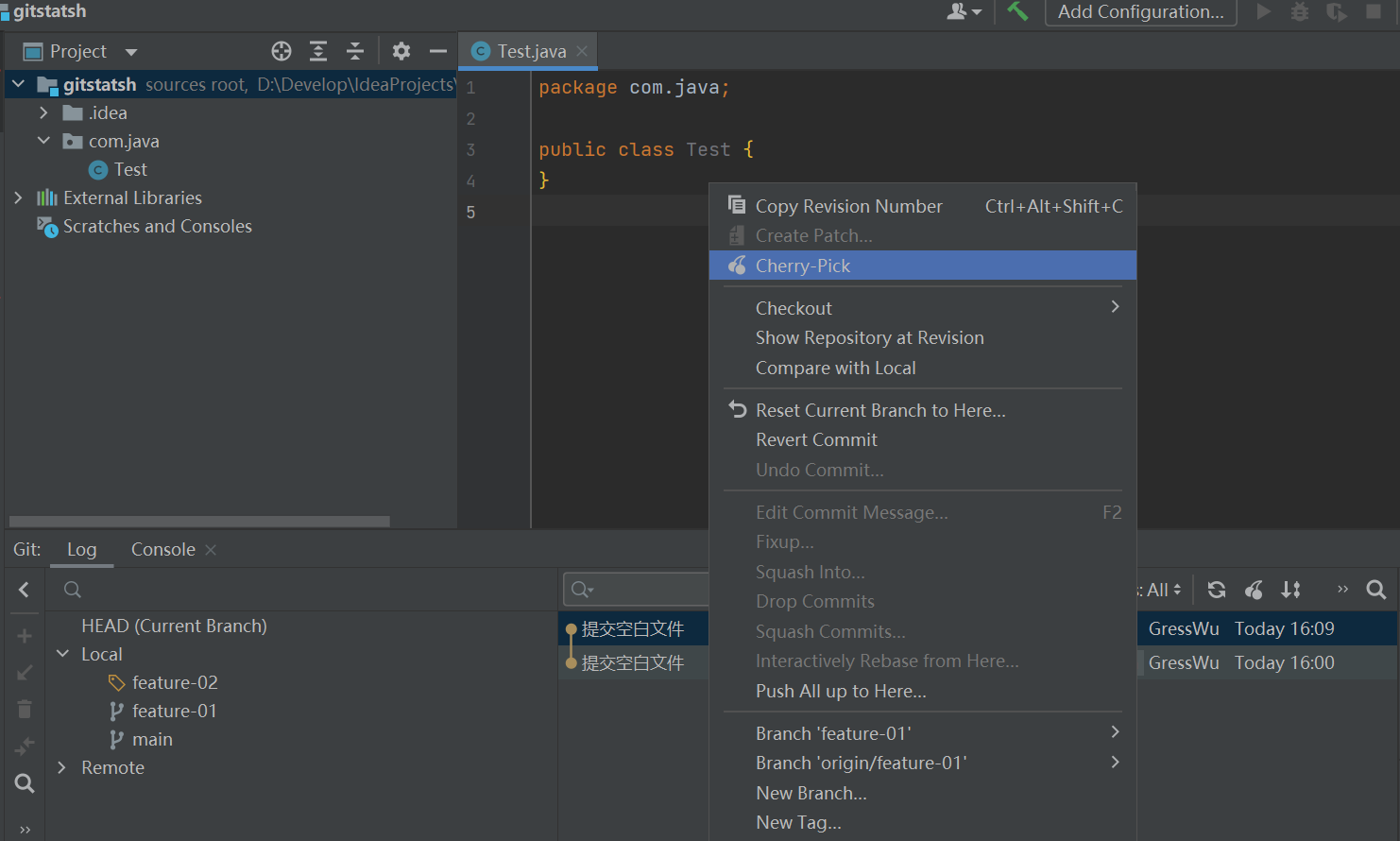This screenshot has height=841, width=1400.
Task: Hide Project panel with minus icon
Action: 438,51
